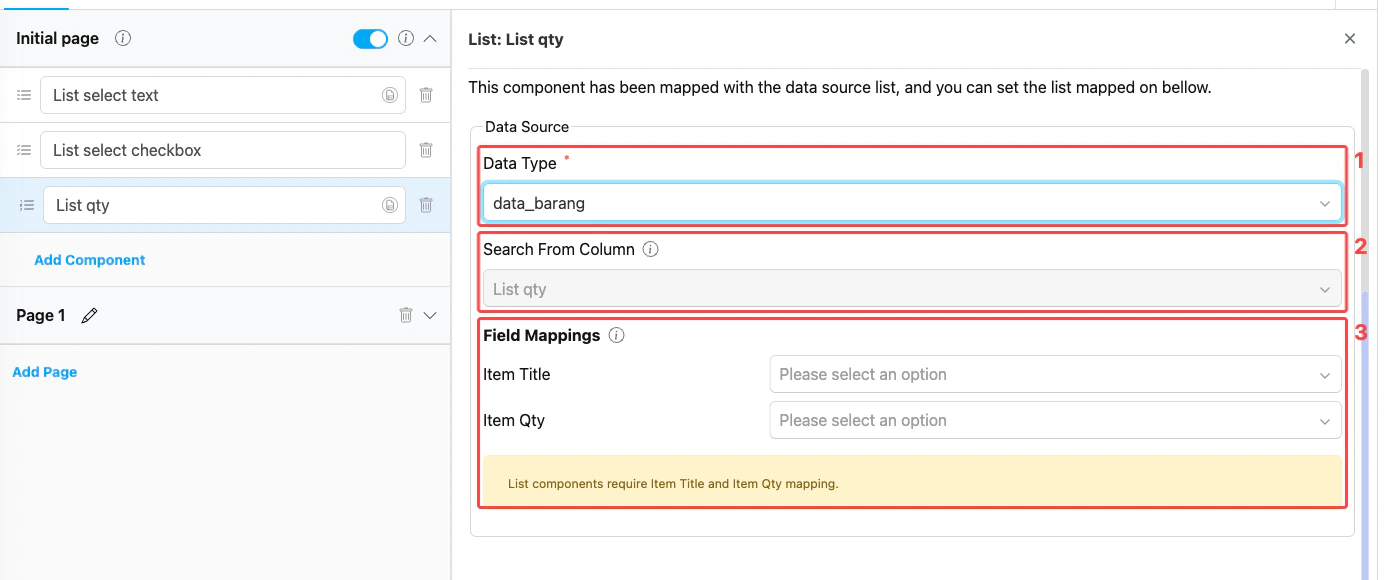The height and width of the screenshot is (580, 1400).
Task: Open the Data Type dropdown showing data_barang
Action: pos(912,203)
